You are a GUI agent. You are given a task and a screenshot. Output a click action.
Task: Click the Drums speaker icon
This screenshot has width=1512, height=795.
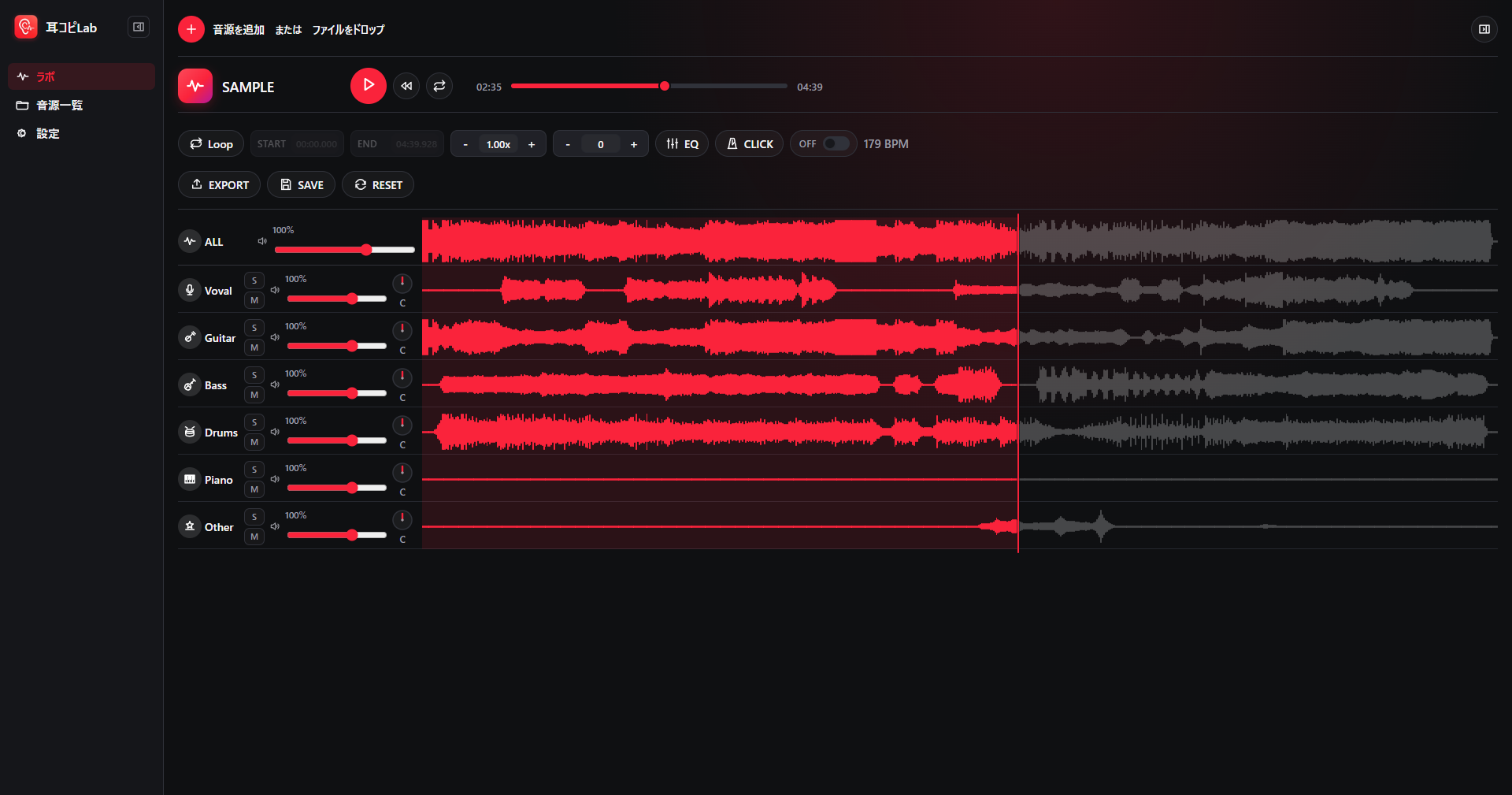(x=275, y=432)
